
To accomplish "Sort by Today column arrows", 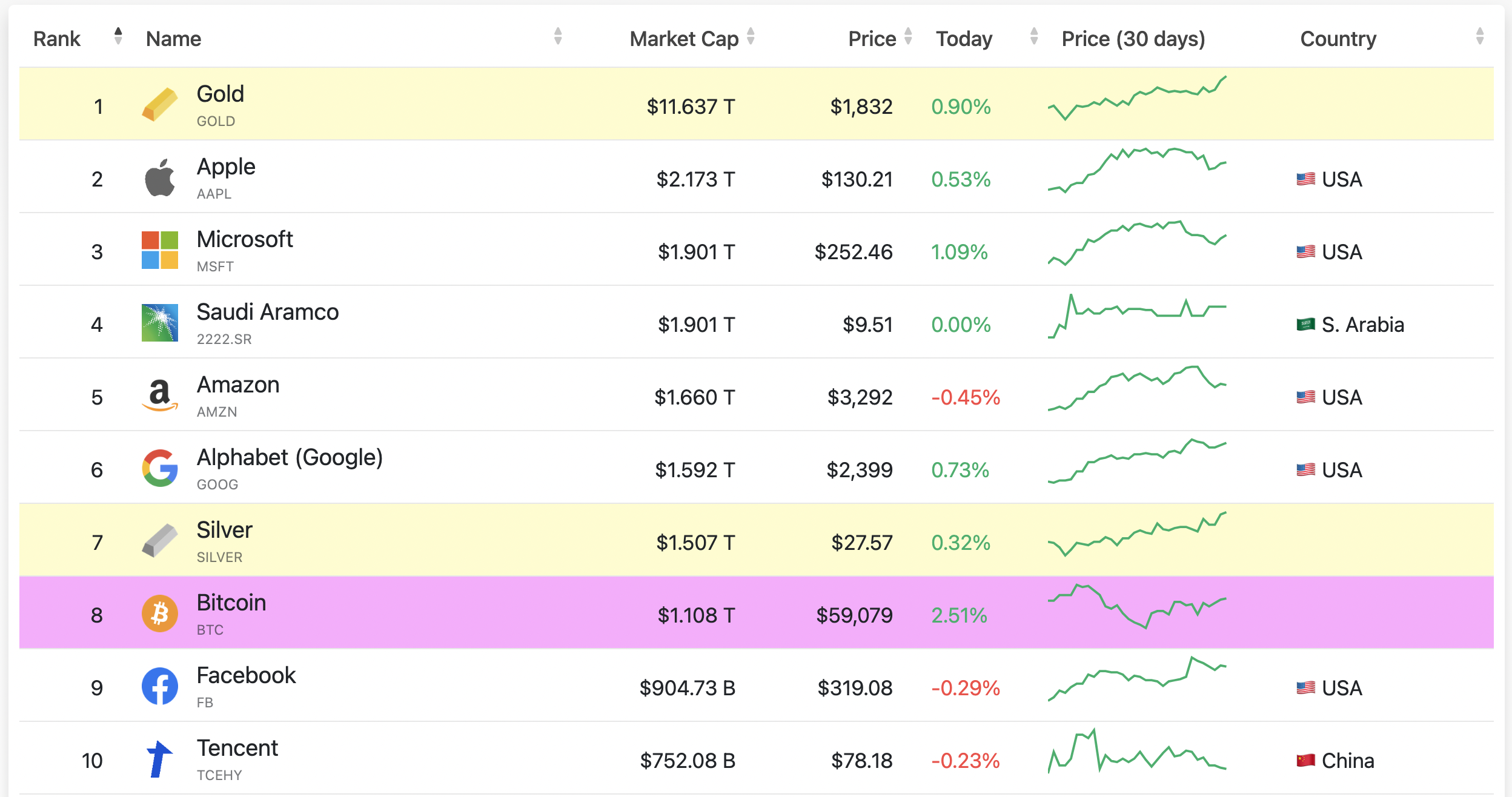I will coord(1034,37).
